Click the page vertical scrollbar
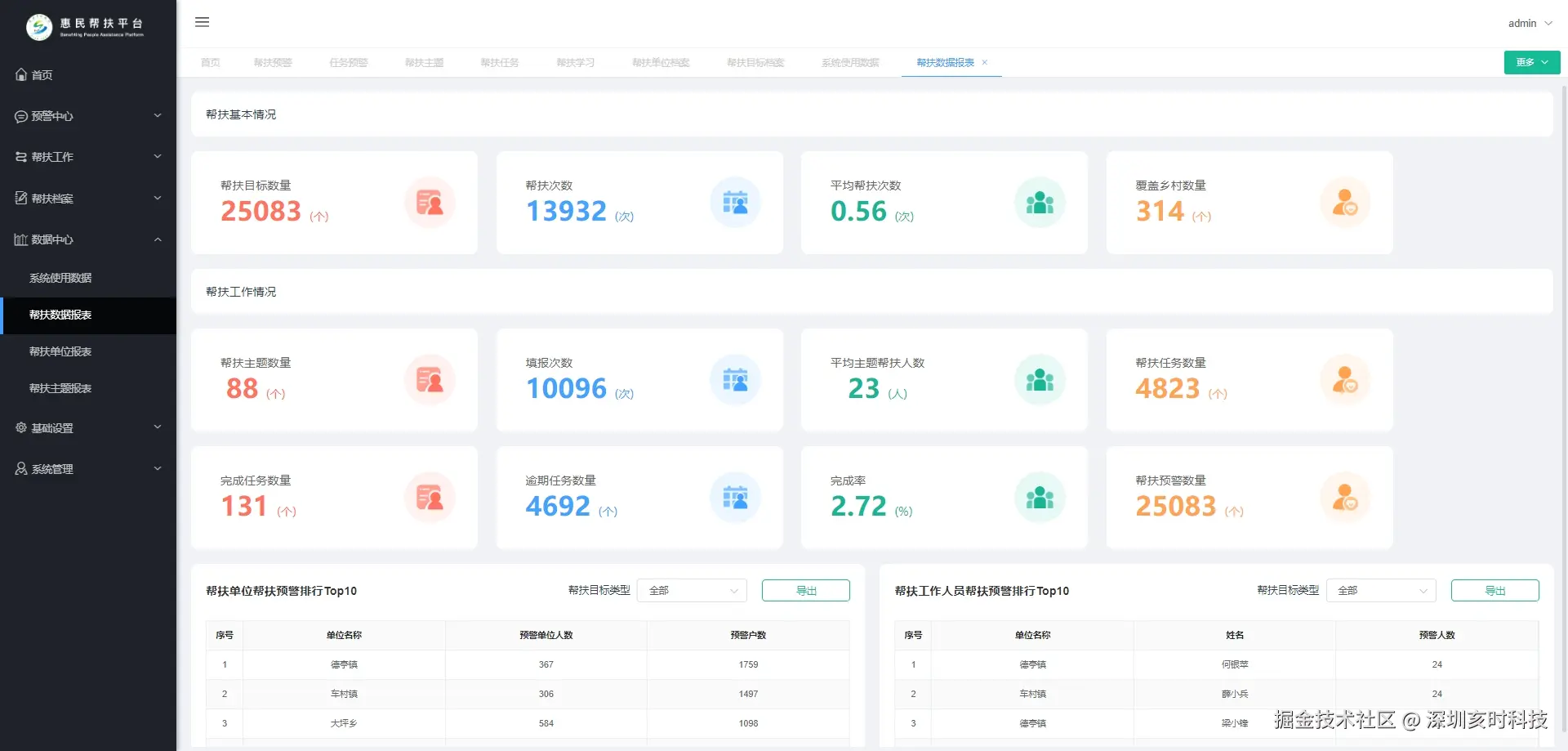1568x751 pixels. (x=1564, y=409)
